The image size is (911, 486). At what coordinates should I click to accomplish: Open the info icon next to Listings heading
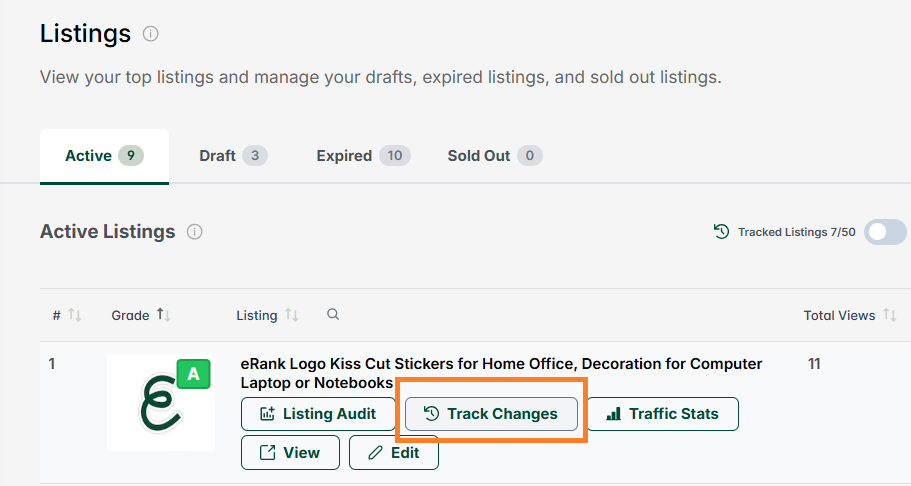click(x=150, y=34)
